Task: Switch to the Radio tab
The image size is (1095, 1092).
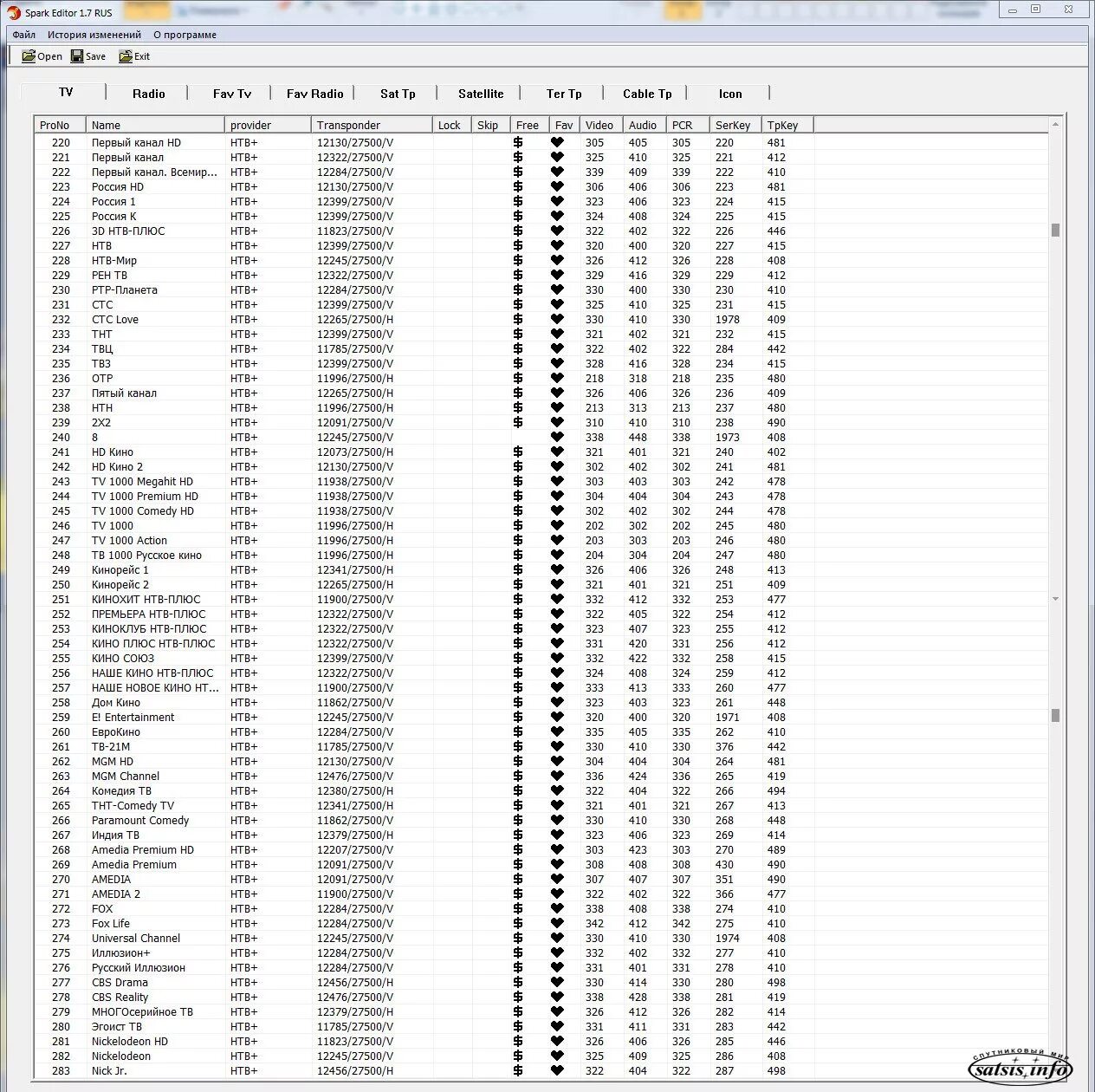Action: (148, 94)
